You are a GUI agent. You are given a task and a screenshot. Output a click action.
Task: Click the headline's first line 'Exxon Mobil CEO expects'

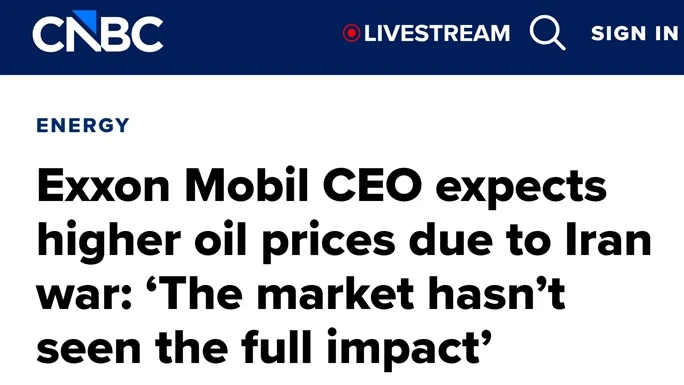(x=322, y=187)
